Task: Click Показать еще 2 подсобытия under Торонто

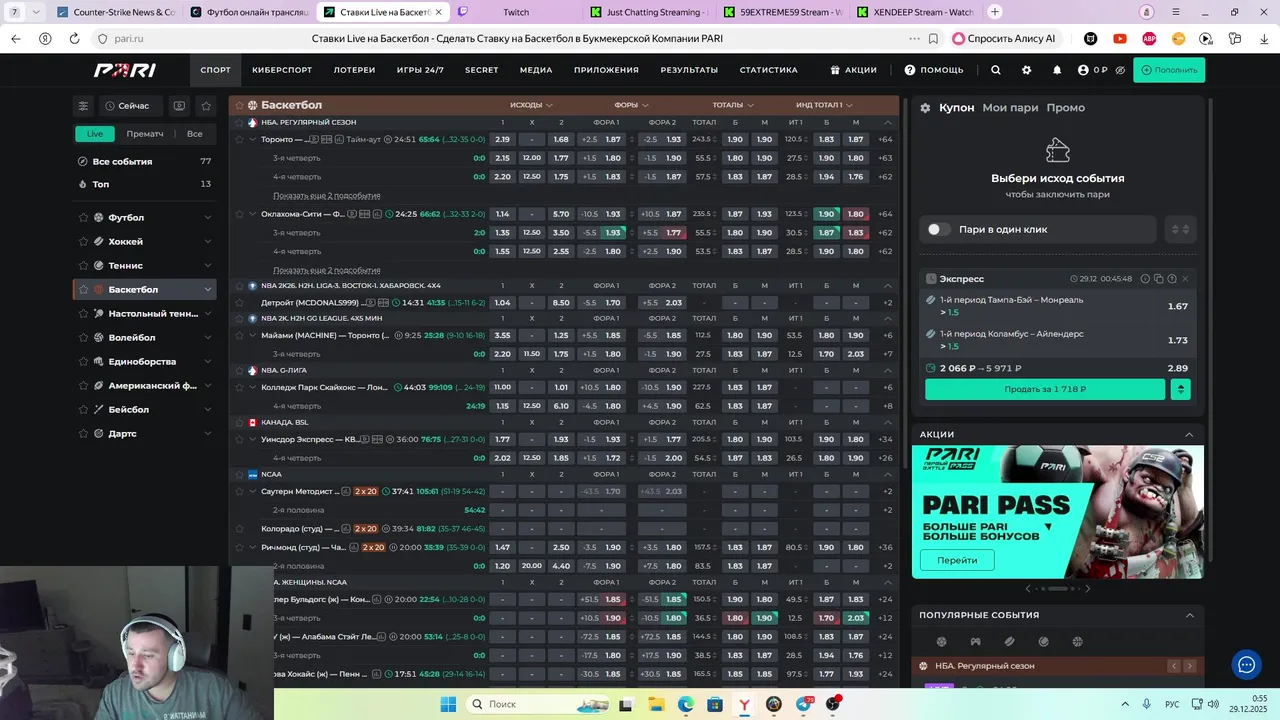Action: click(327, 196)
